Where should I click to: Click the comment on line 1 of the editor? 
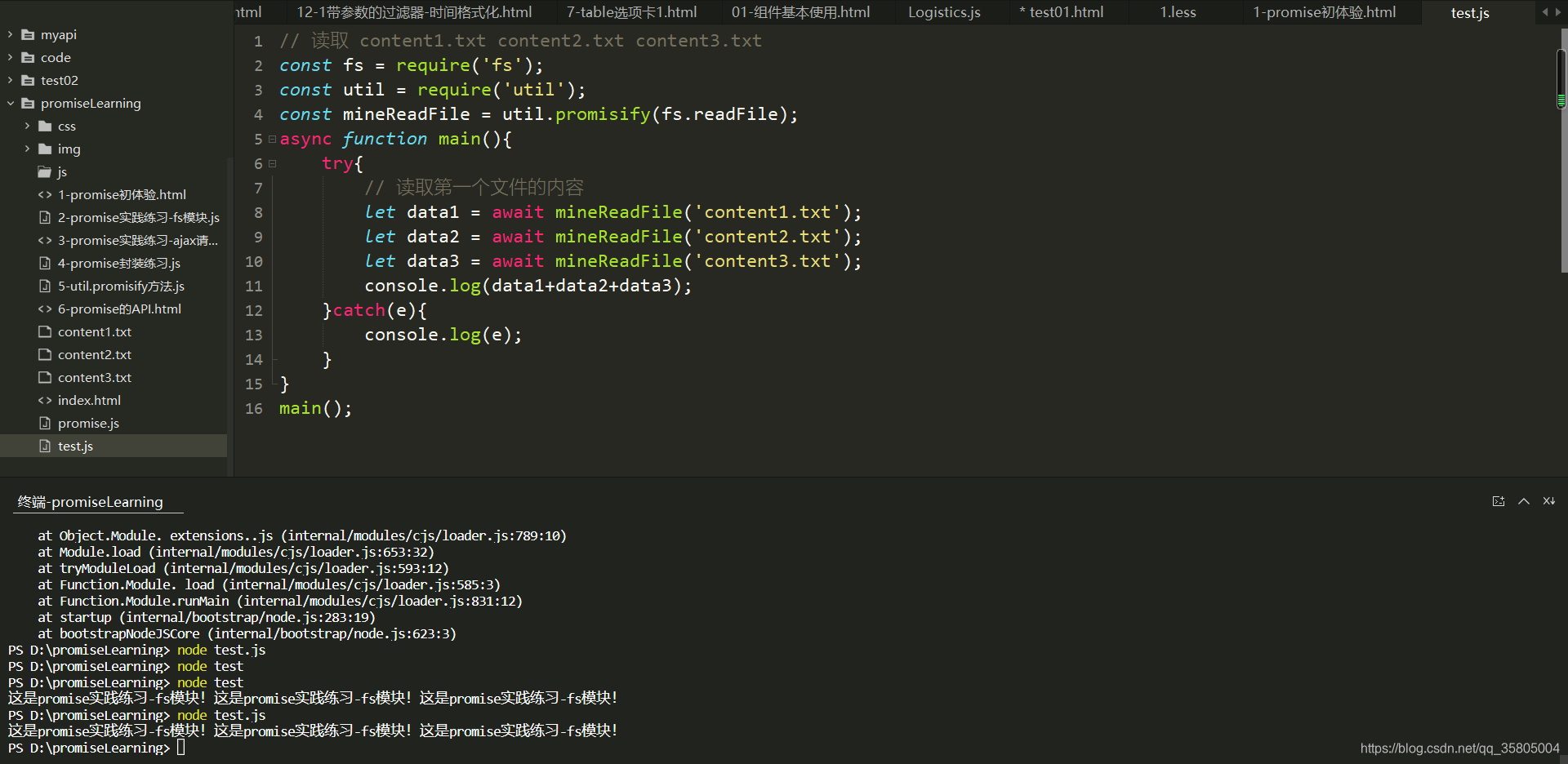tap(520, 41)
